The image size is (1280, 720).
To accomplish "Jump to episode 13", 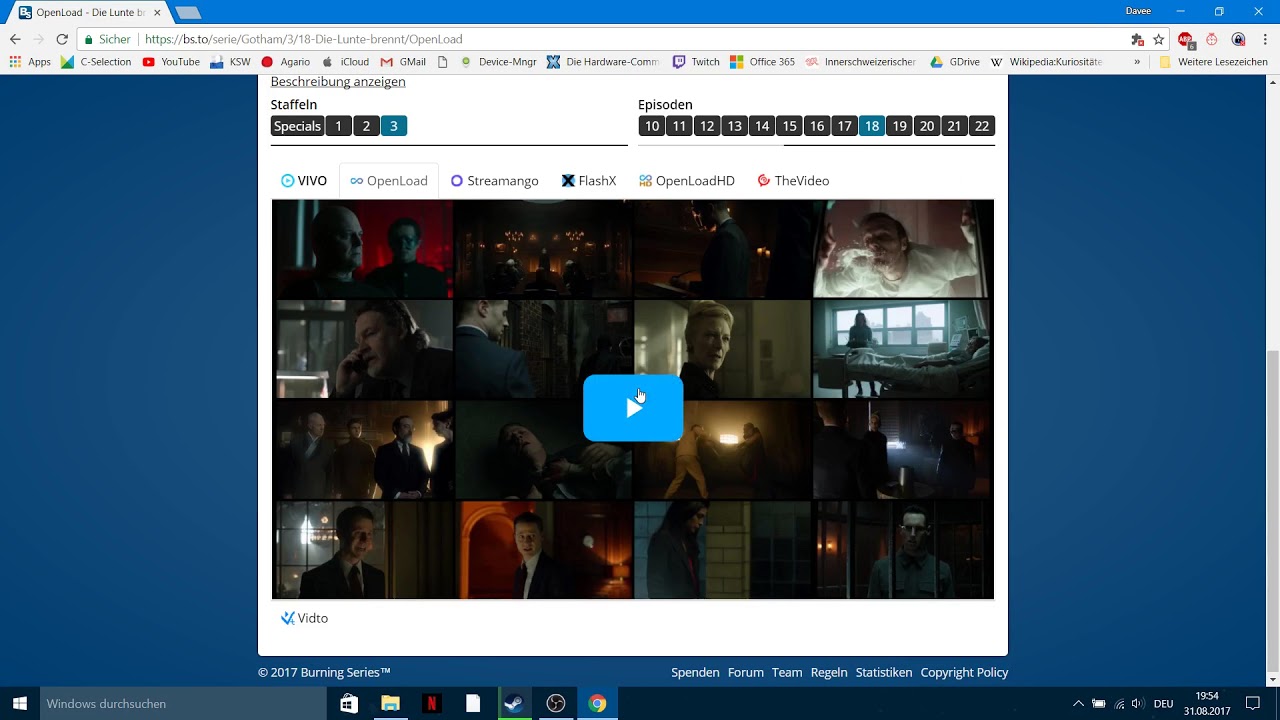I will [734, 126].
